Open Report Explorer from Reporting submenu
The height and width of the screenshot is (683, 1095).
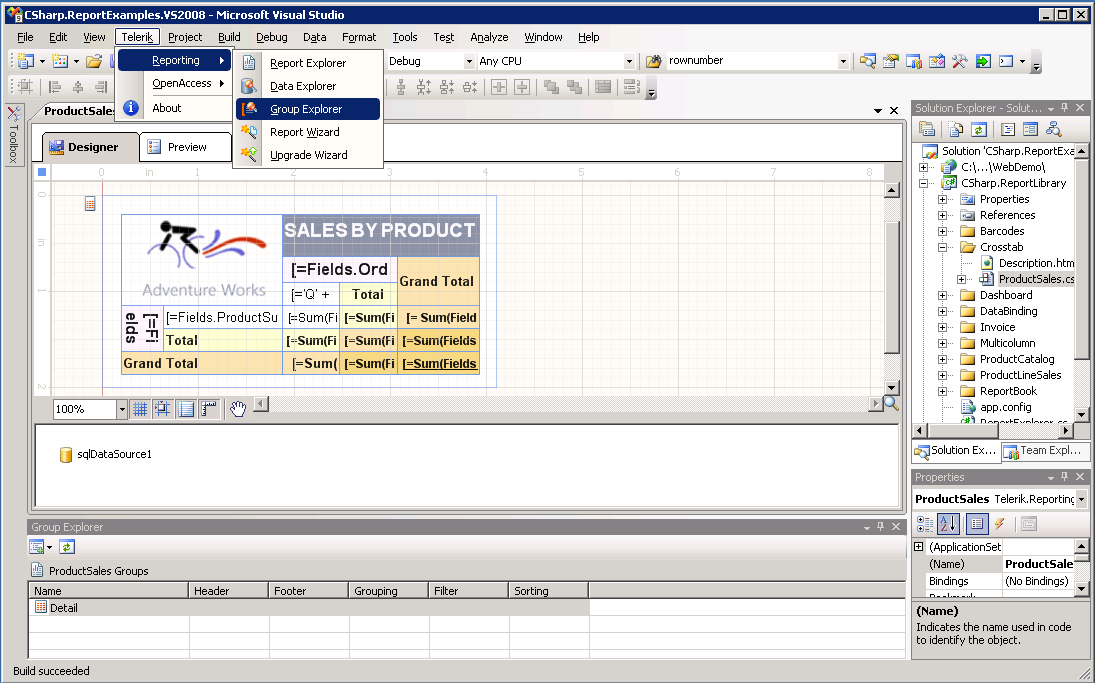point(307,63)
